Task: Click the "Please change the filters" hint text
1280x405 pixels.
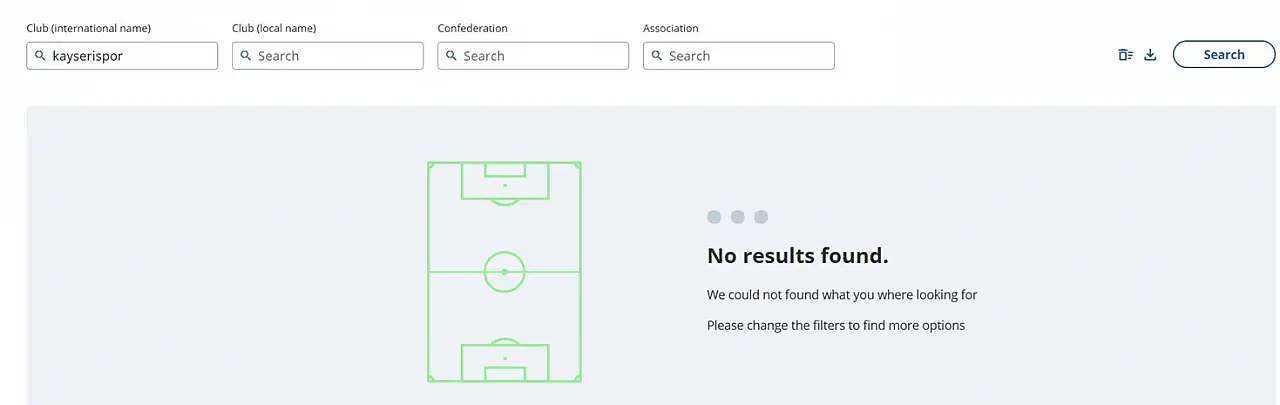Action: (x=835, y=325)
